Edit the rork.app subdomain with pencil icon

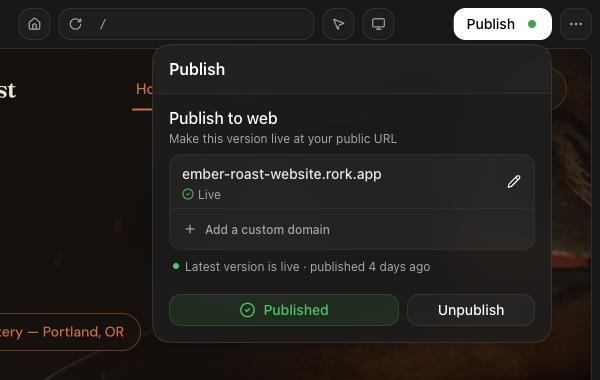click(514, 181)
